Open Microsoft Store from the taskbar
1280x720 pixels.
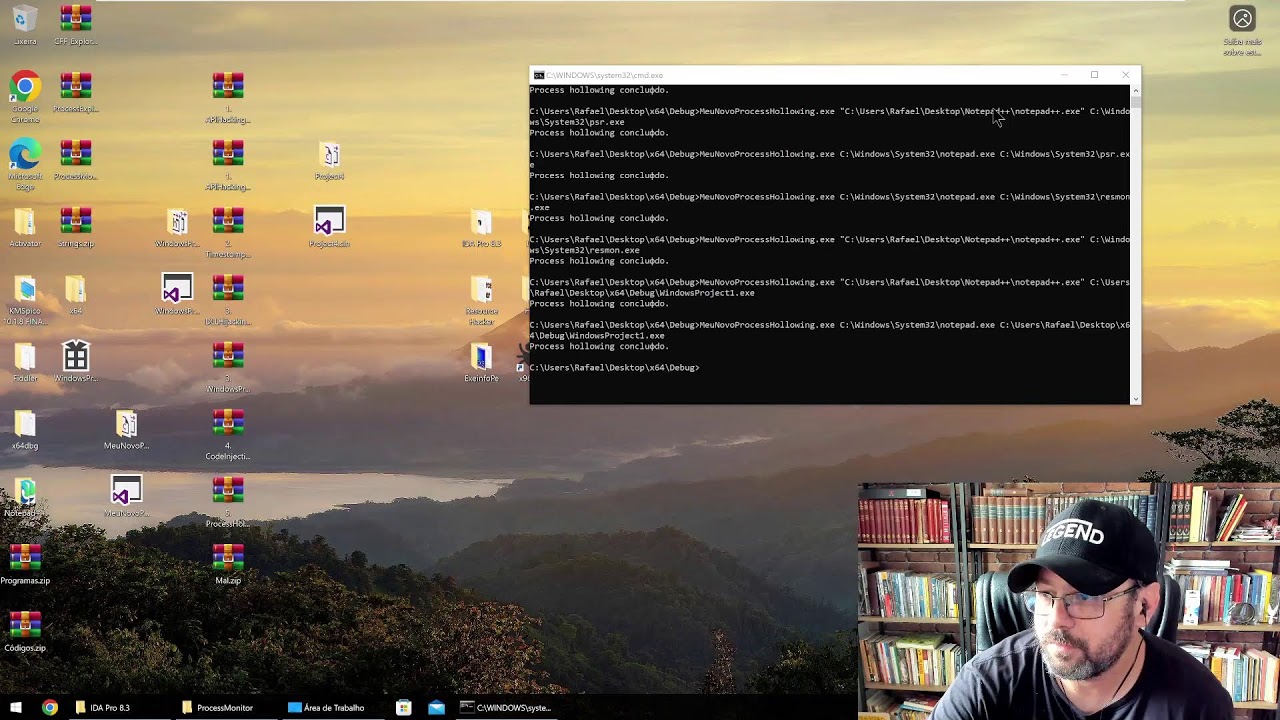403,707
